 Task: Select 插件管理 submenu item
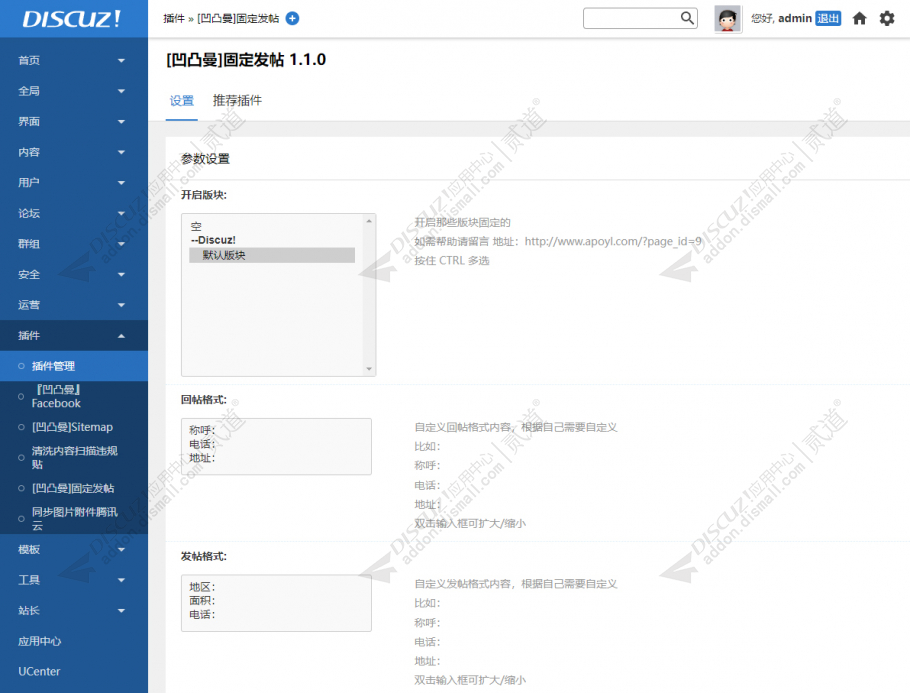coord(74,366)
